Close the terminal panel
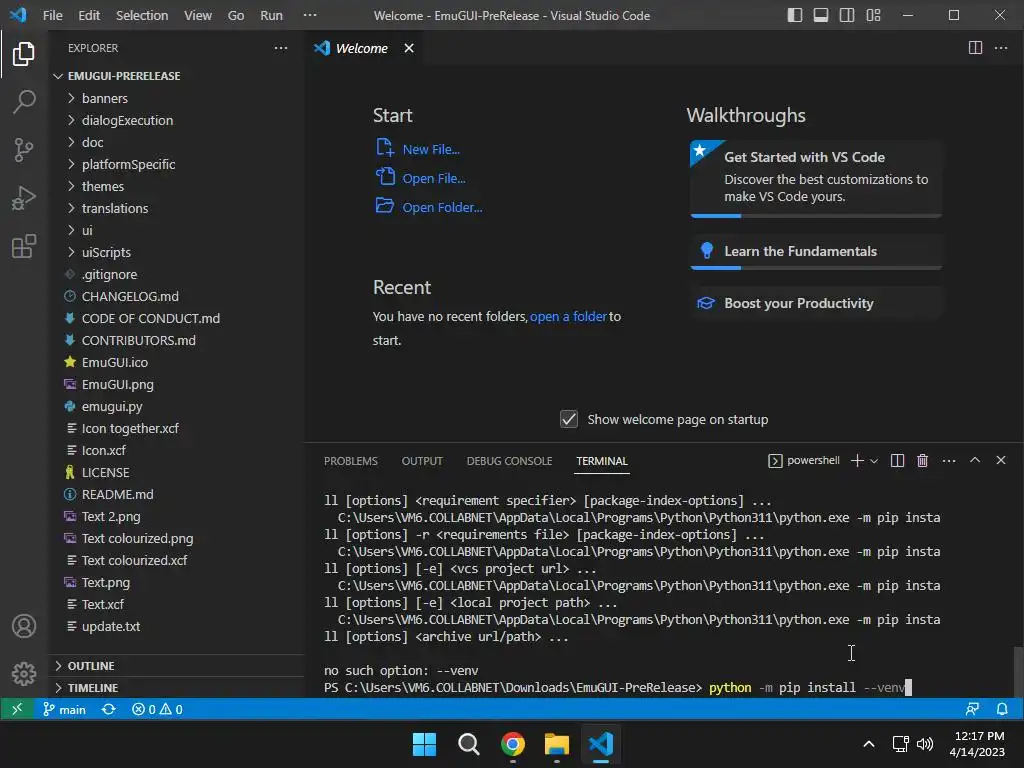The image size is (1024, 768). [x=1000, y=460]
